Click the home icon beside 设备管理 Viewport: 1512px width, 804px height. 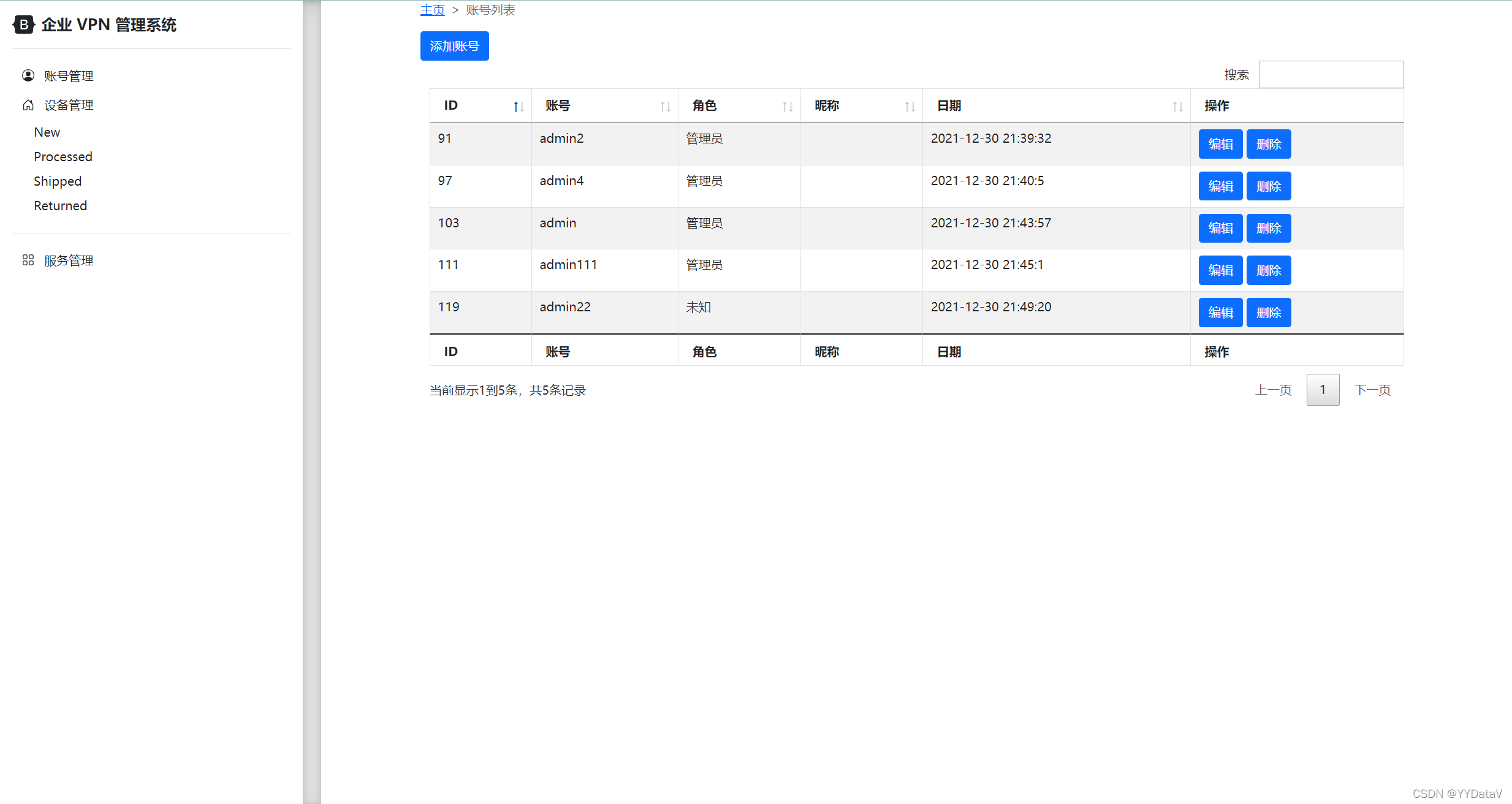click(x=28, y=105)
